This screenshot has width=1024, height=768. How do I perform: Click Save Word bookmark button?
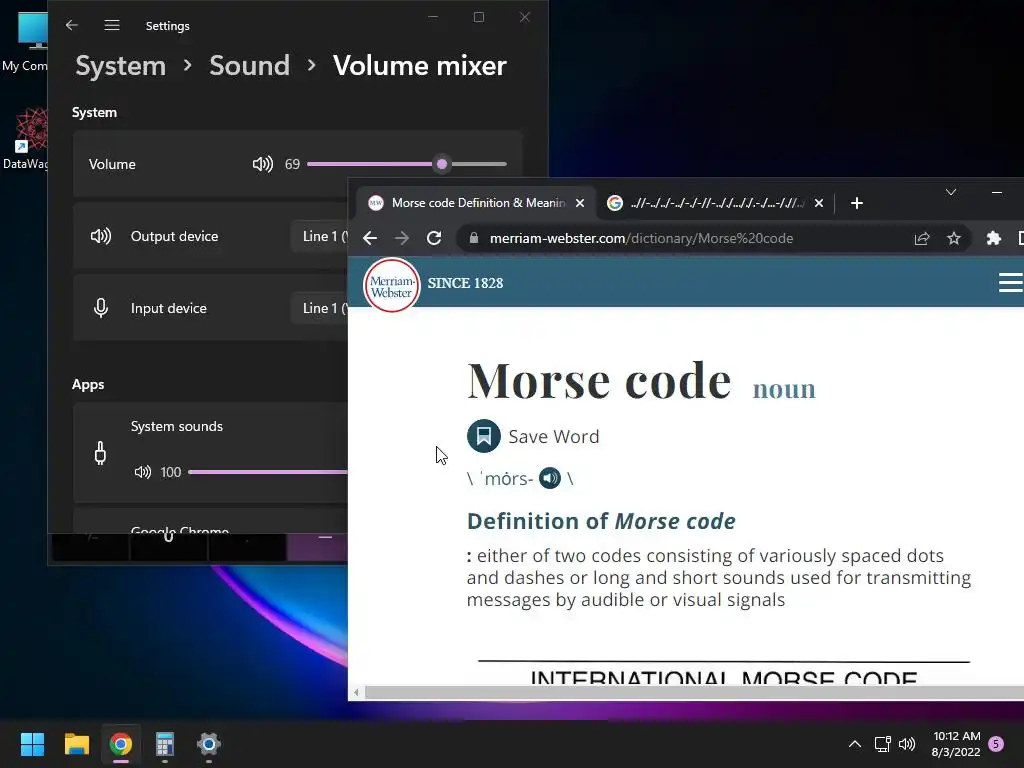point(484,436)
